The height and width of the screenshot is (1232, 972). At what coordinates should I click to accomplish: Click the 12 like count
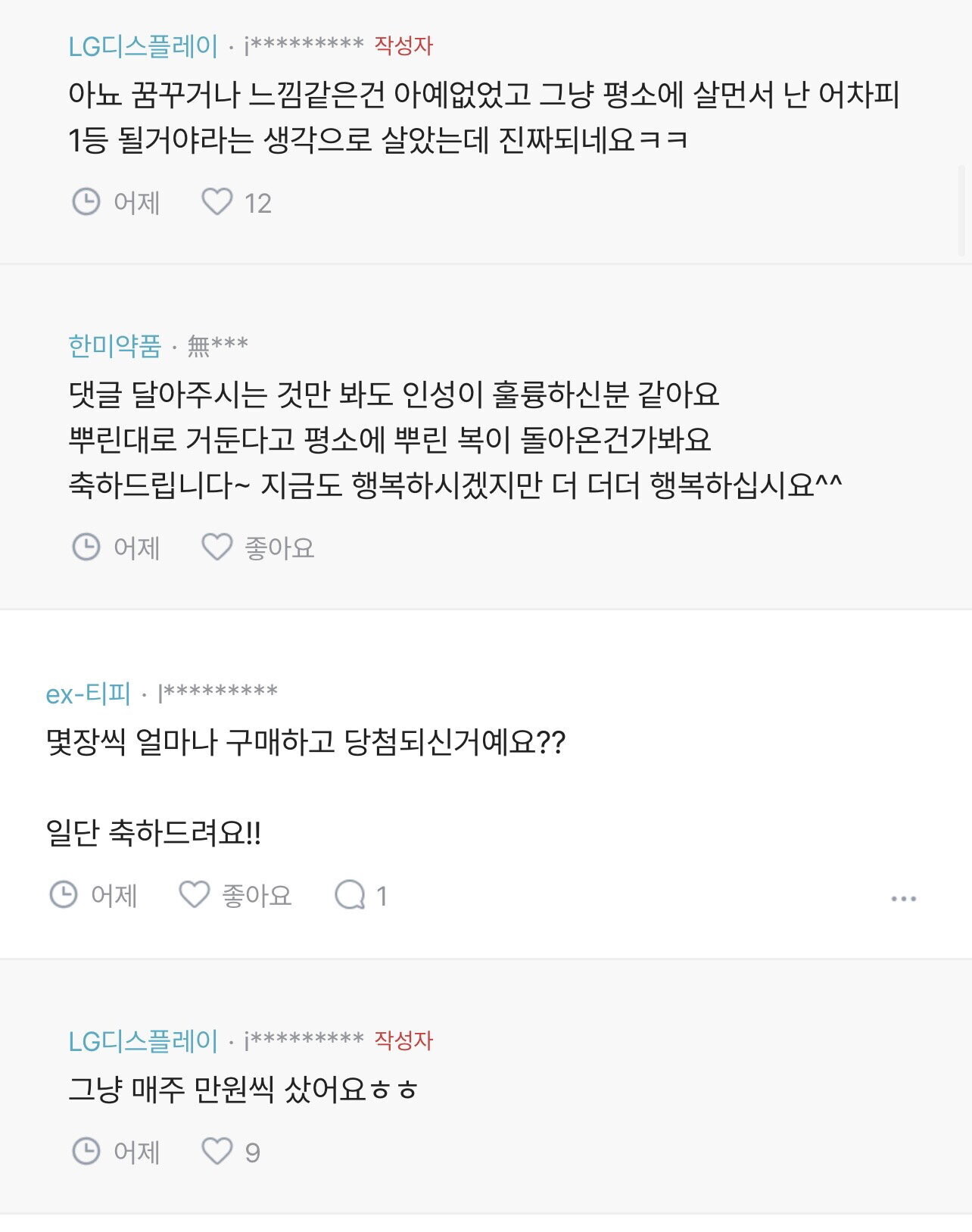[257, 203]
